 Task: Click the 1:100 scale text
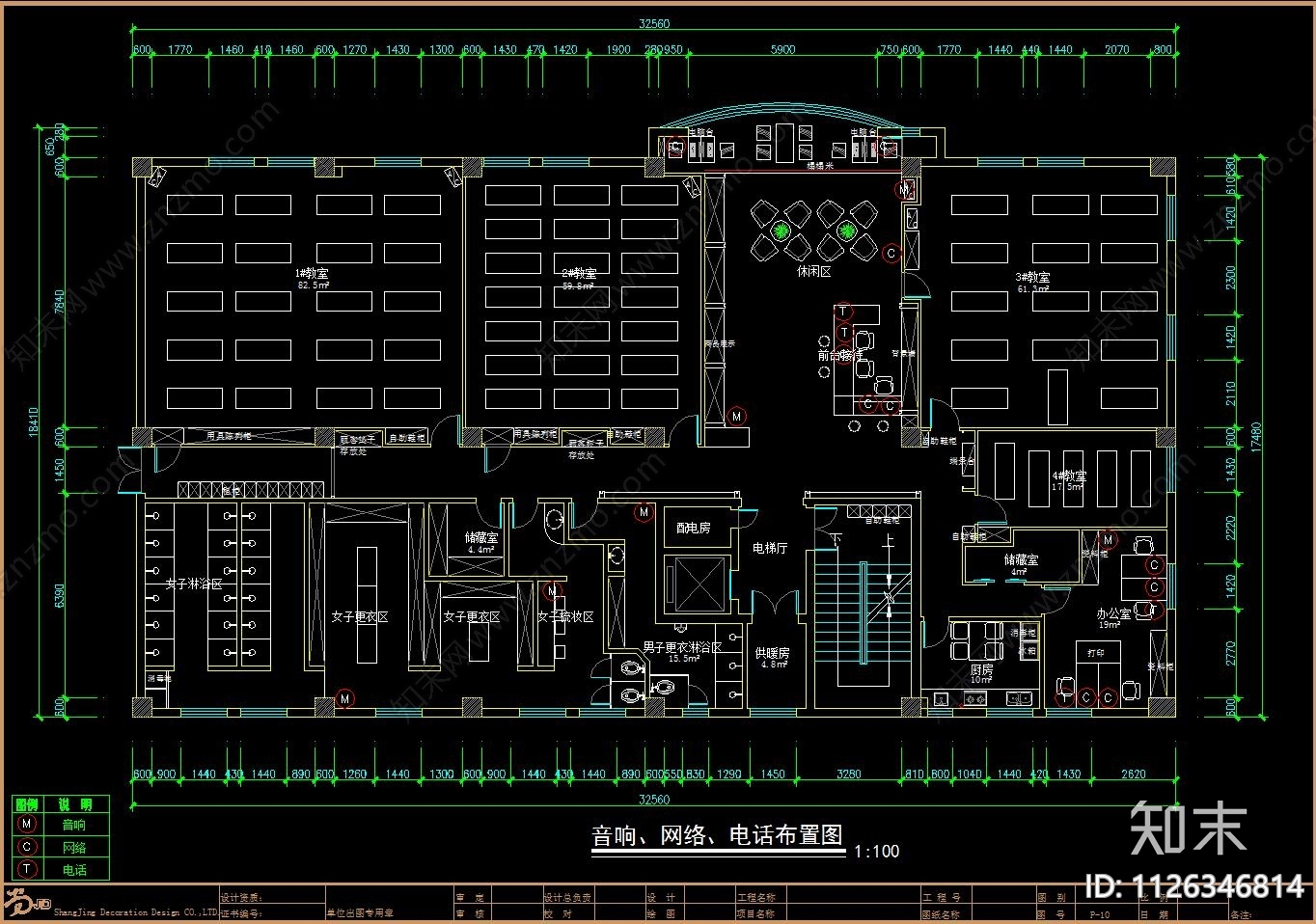click(x=877, y=852)
